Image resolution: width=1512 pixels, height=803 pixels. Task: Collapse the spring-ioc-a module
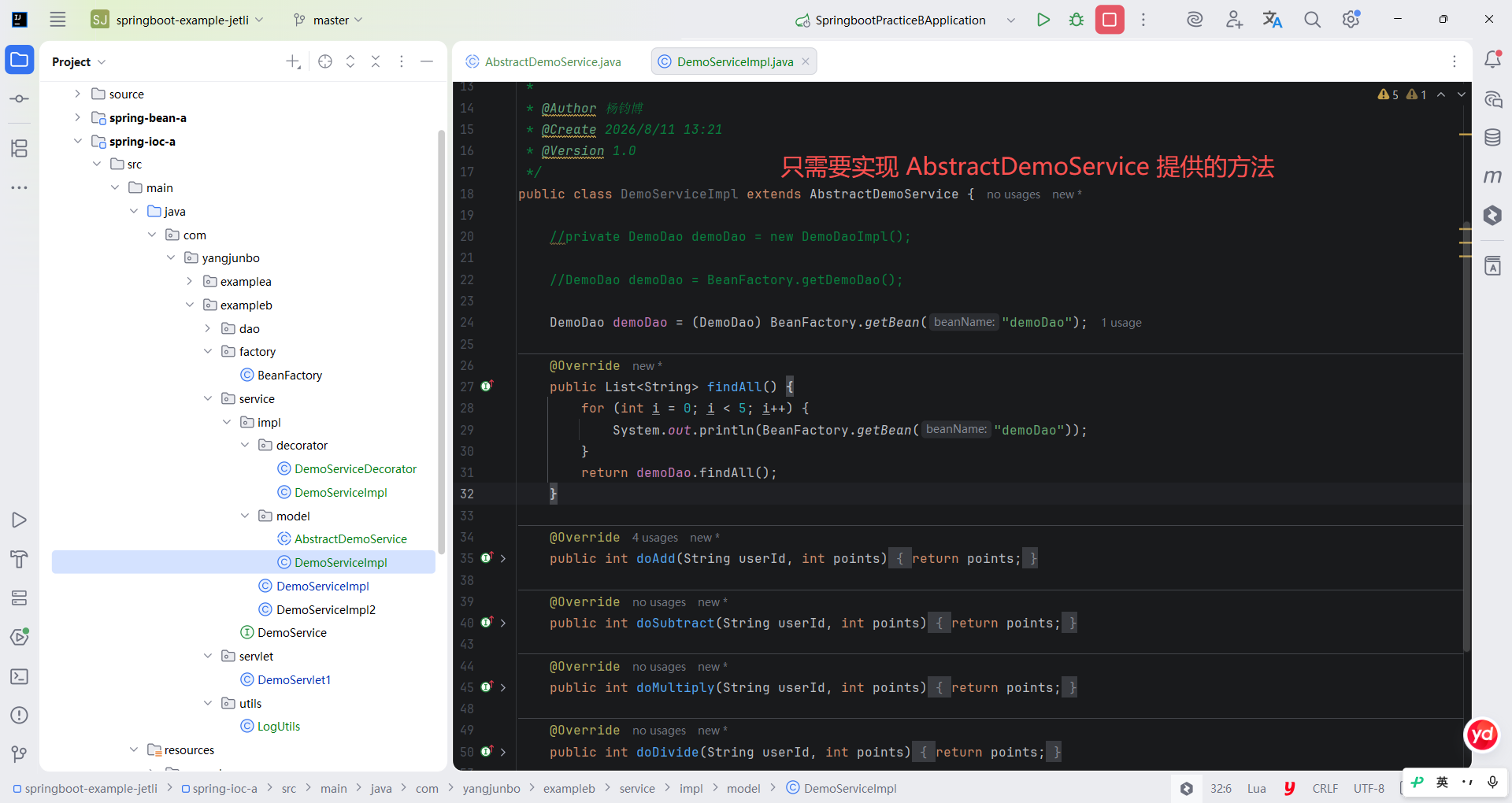(x=77, y=141)
